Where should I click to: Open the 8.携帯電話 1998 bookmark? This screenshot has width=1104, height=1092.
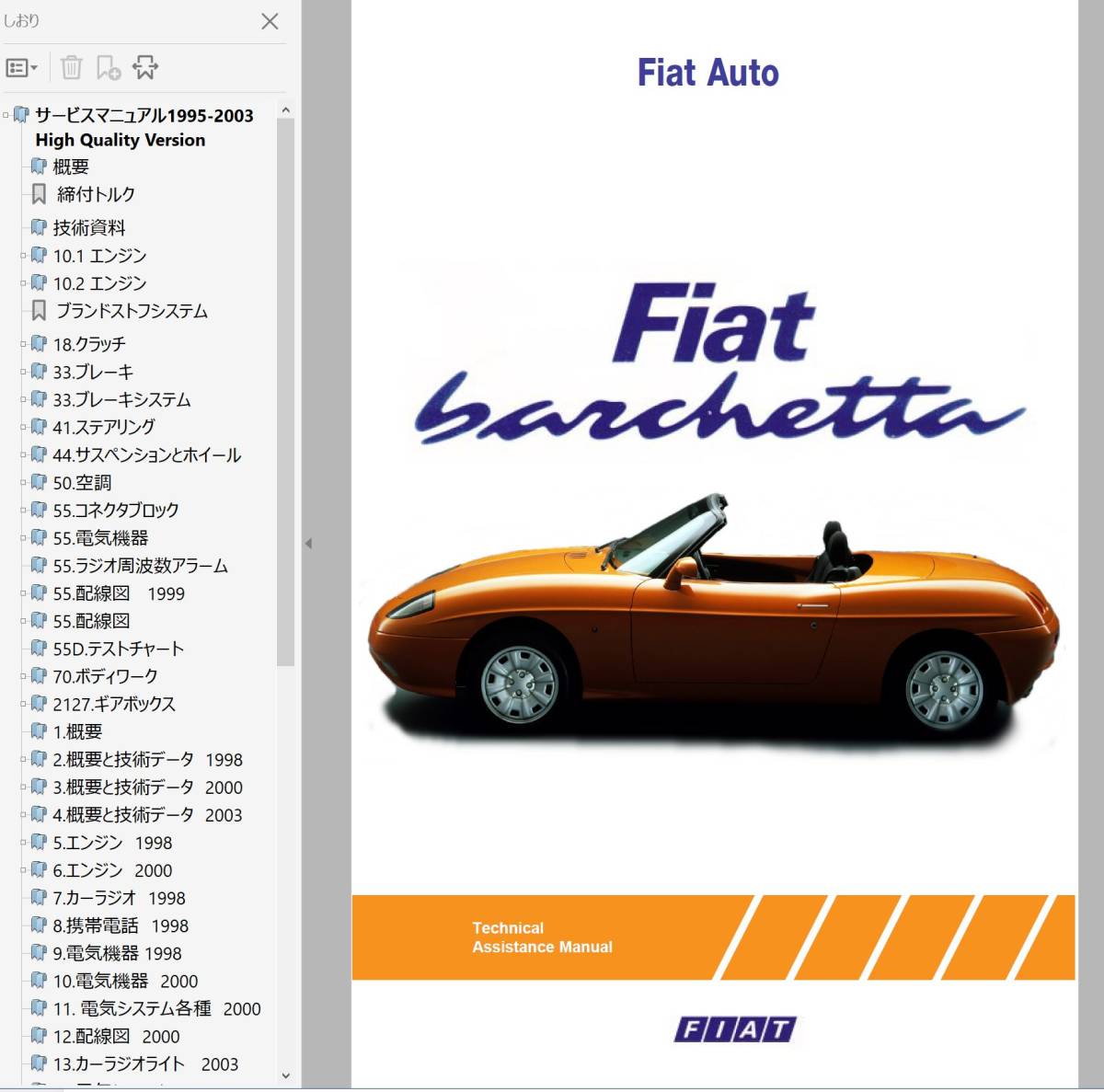pyautogui.click(x=121, y=925)
